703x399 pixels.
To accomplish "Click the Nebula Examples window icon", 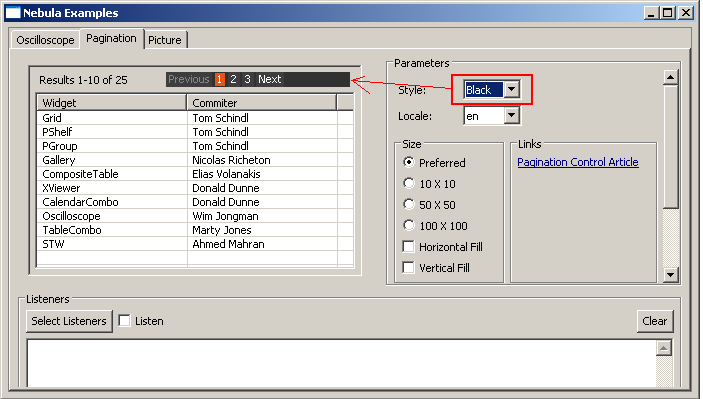I will coord(13,13).
